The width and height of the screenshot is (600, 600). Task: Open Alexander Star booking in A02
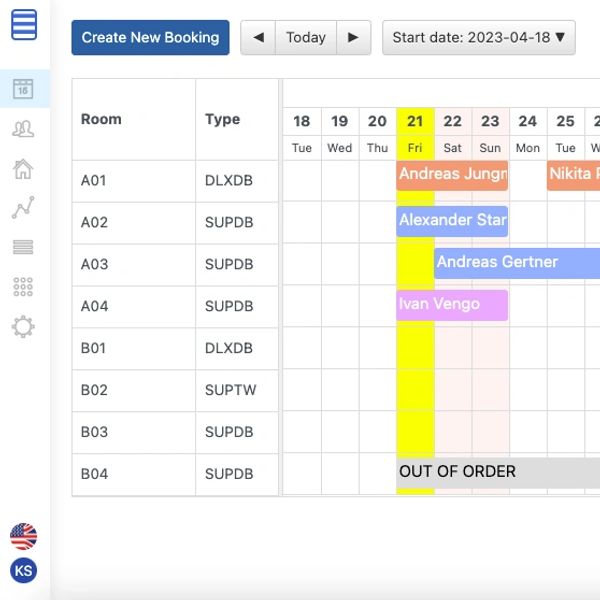(452, 221)
